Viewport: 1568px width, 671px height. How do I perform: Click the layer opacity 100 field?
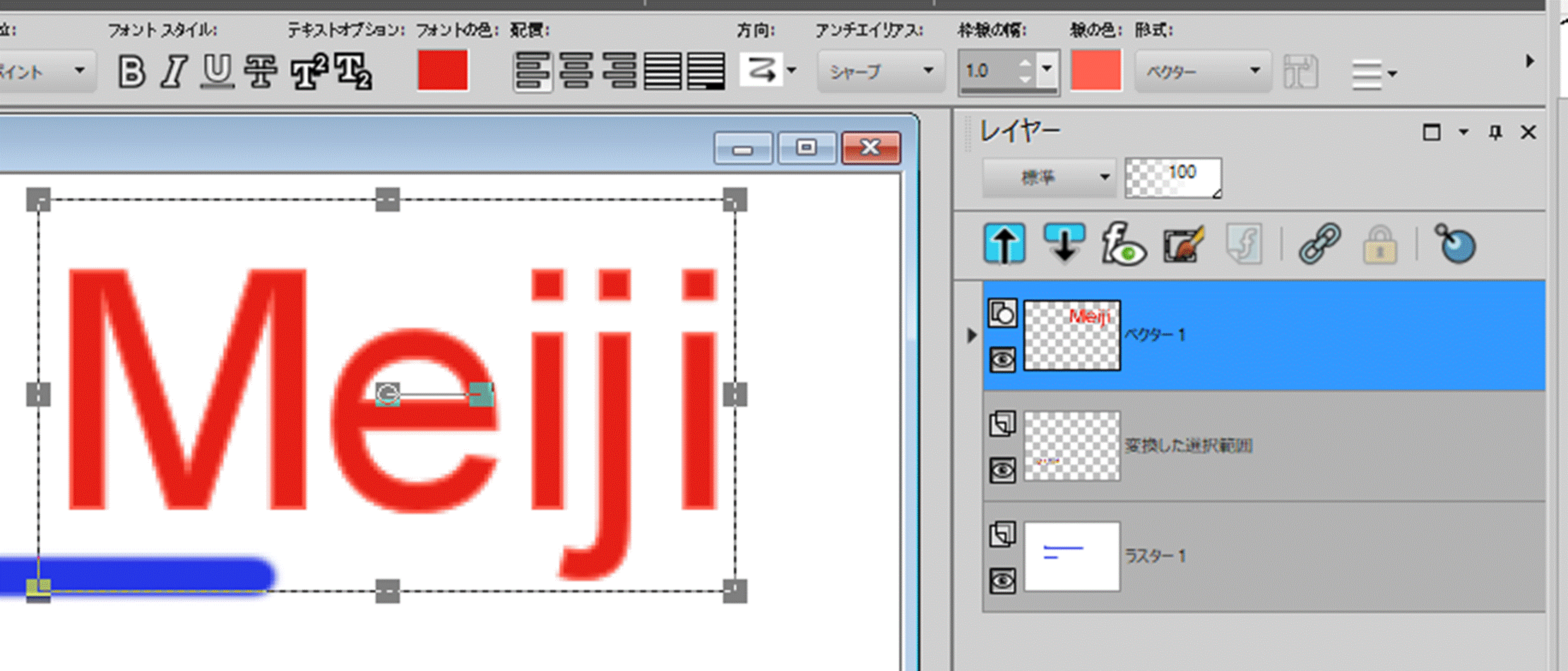1173,177
